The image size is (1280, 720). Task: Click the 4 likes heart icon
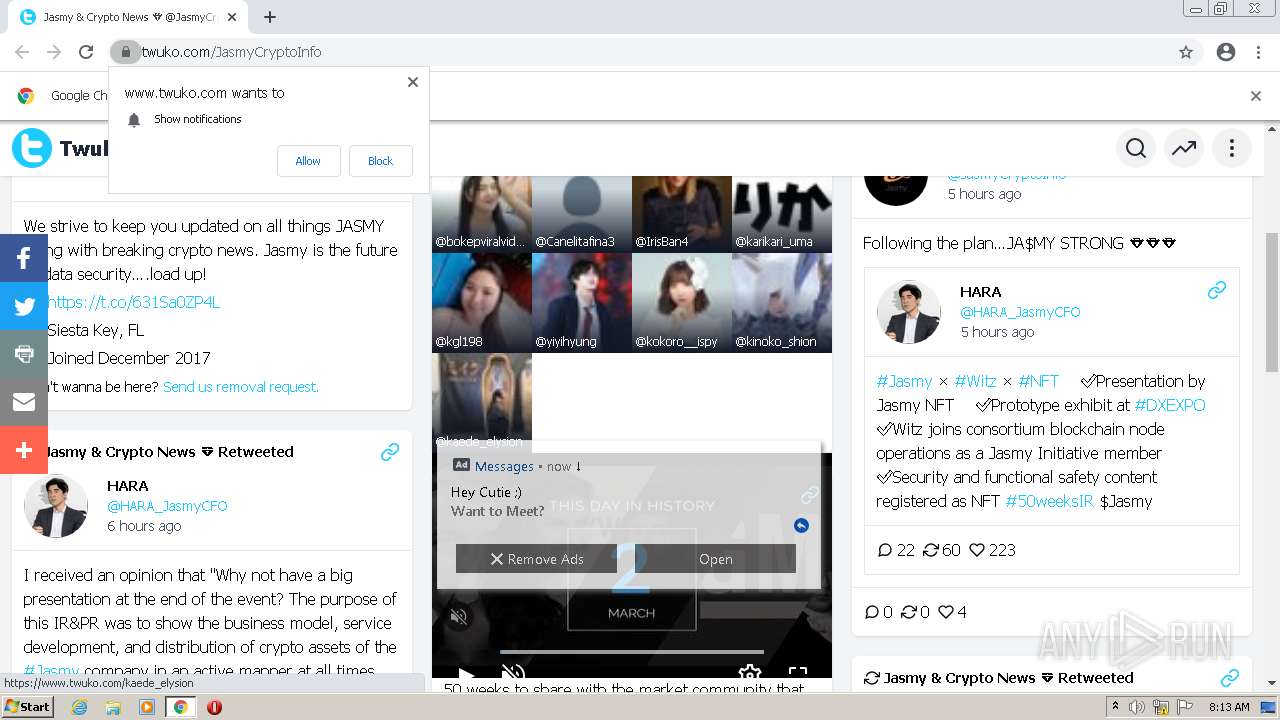click(945, 612)
